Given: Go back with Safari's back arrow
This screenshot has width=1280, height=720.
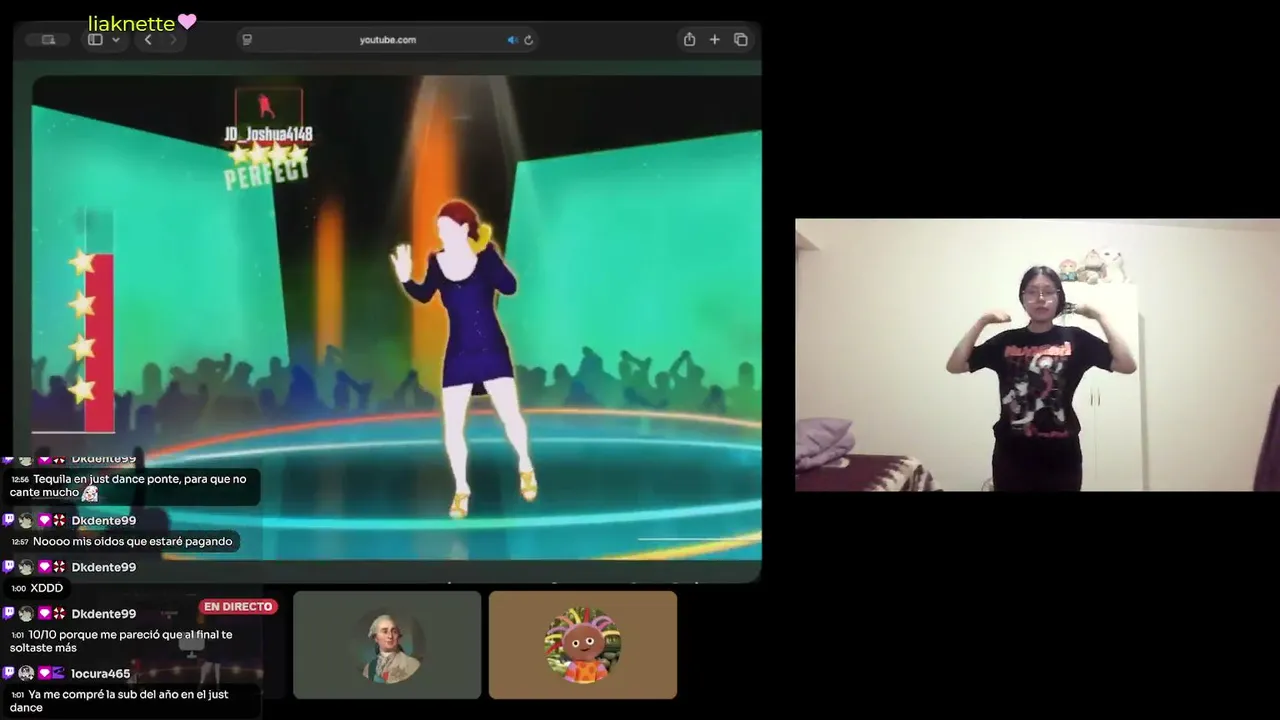Looking at the screenshot, I should coord(148,40).
